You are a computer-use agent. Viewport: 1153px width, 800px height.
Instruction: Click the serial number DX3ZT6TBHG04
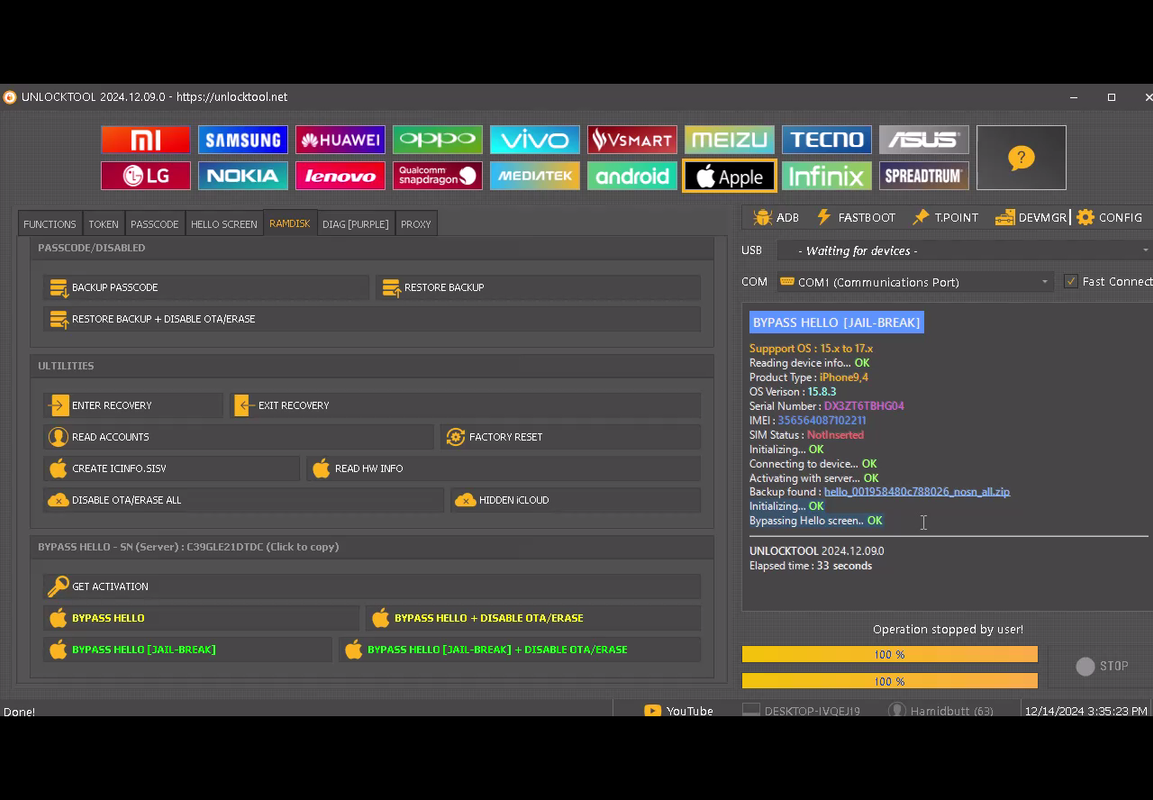coord(864,406)
